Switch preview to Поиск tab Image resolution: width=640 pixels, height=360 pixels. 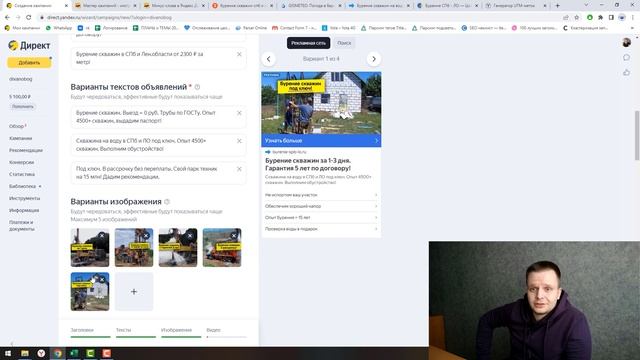[x=344, y=43]
